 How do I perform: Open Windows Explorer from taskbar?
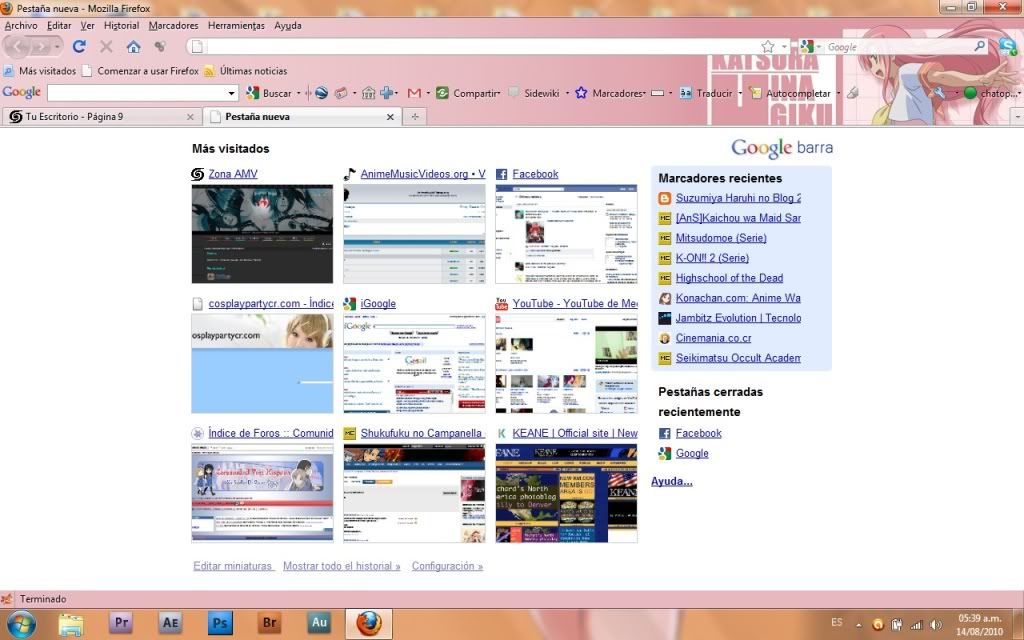[x=71, y=624]
